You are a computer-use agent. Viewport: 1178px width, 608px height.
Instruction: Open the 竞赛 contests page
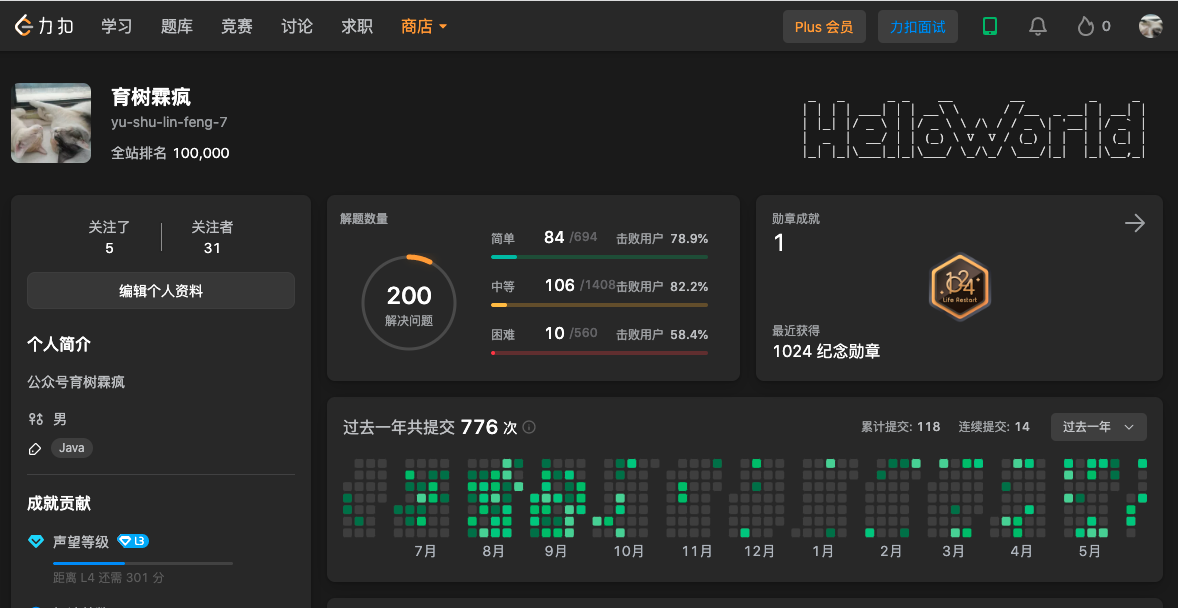coord(237,26)
